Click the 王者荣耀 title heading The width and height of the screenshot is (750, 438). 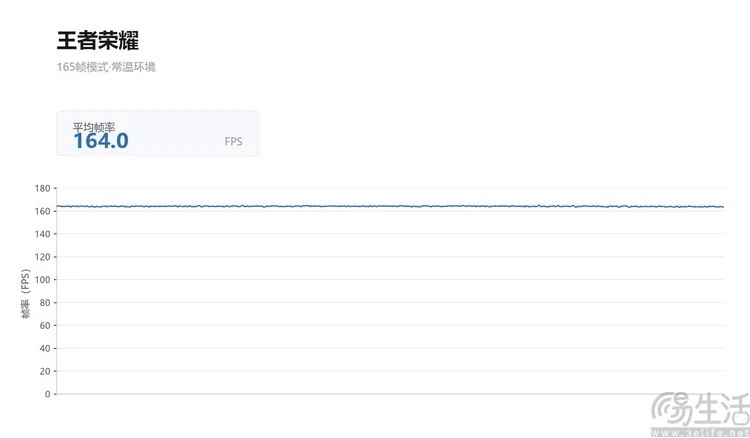coord(98,40)
